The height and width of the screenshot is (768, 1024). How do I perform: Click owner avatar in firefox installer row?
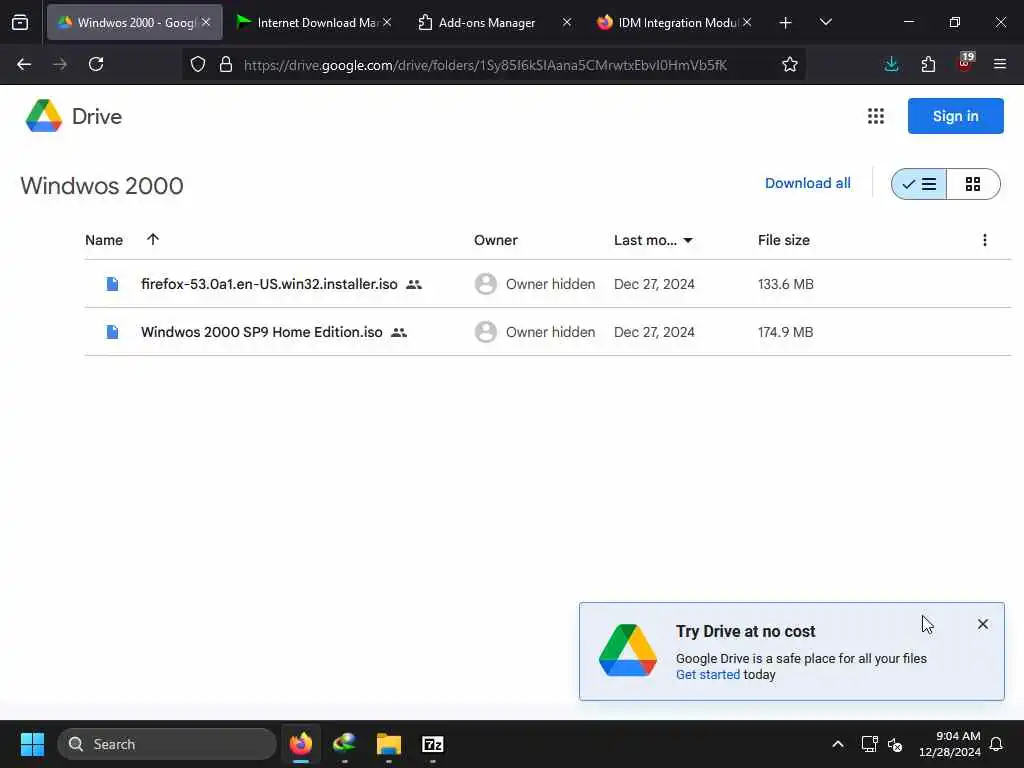485,284
